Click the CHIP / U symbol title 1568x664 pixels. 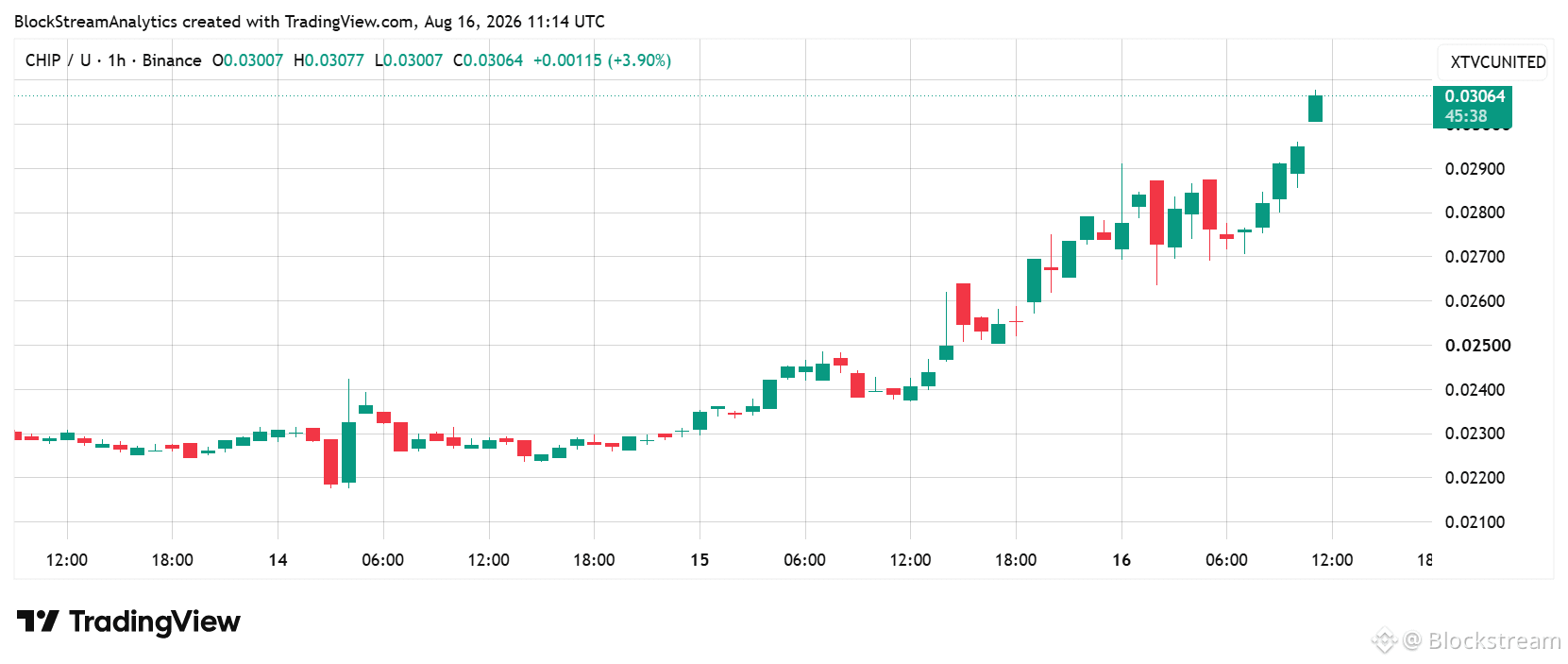[x=59, y=60]
